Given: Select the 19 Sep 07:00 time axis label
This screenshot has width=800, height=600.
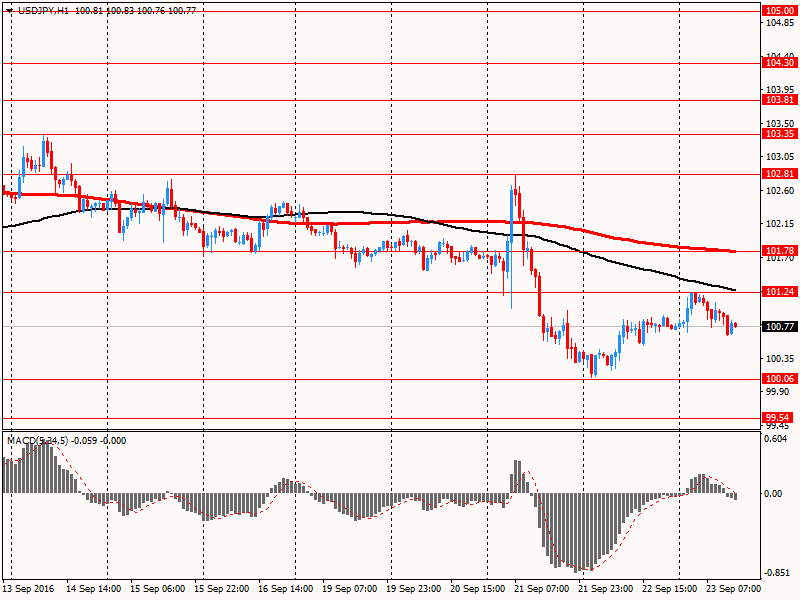Looking at the screenshot, I should pos(349,589).
